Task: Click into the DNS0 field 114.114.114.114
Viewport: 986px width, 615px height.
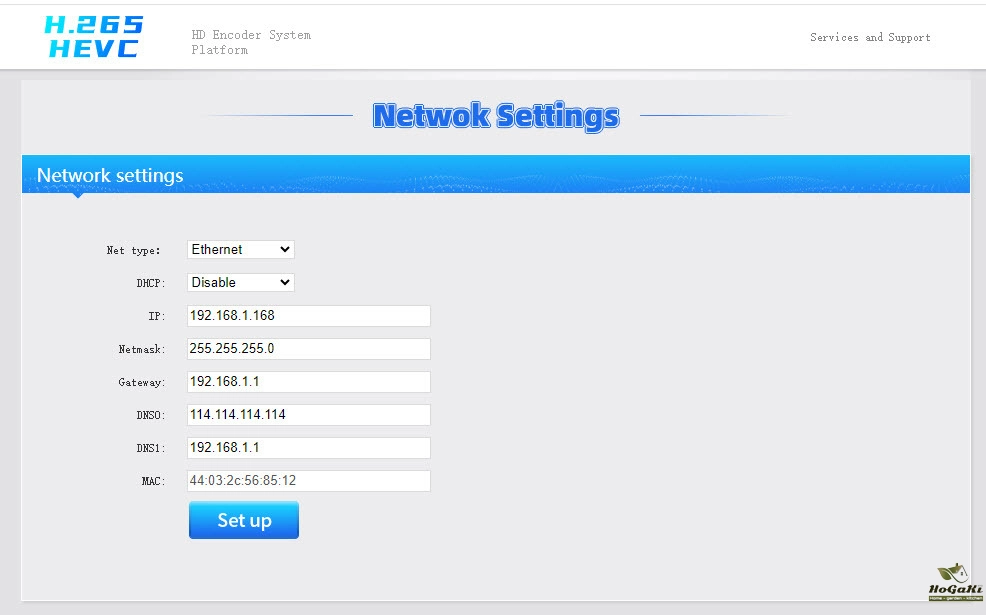Action: [x=309, y=414]
